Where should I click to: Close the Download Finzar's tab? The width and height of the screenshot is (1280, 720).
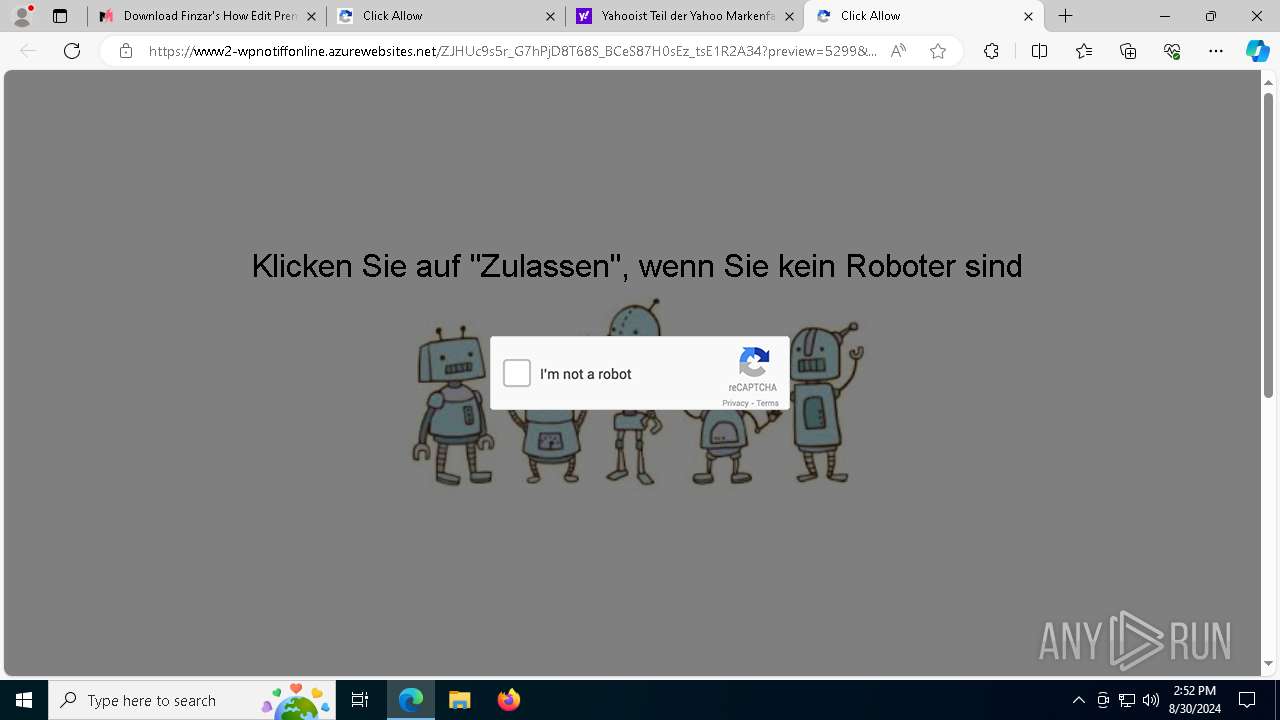click(311, 16)
